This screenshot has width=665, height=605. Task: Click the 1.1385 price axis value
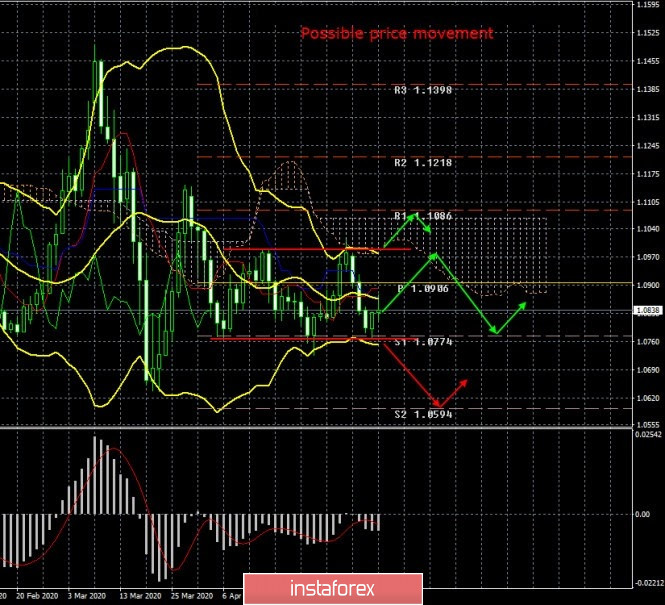coord(648,89)
